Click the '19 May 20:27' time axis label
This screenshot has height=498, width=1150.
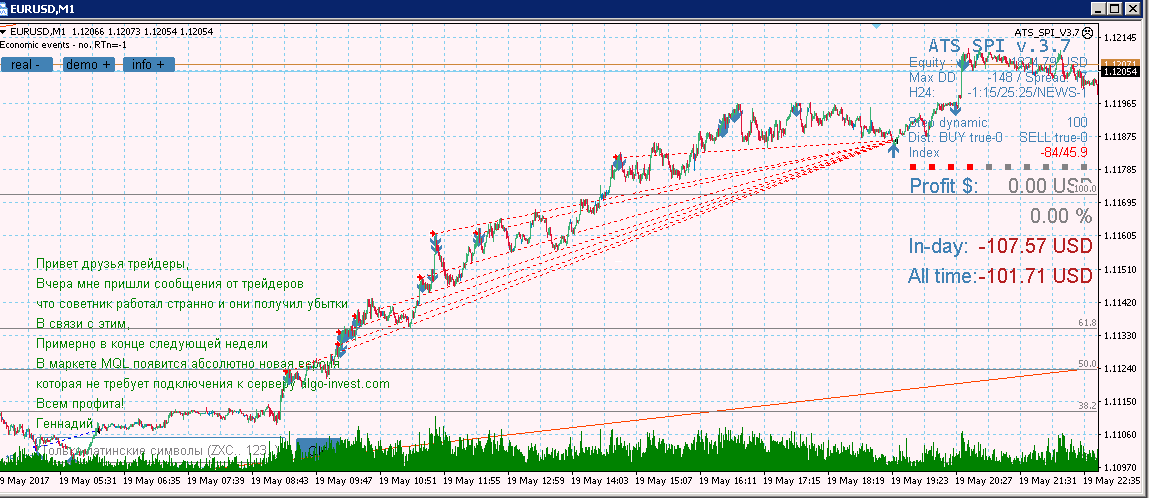point(984,481)
